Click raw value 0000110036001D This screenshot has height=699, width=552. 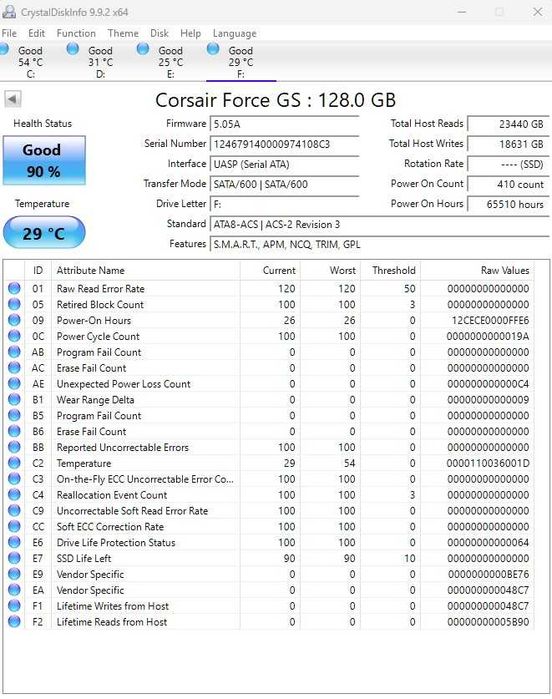[488, 463]
